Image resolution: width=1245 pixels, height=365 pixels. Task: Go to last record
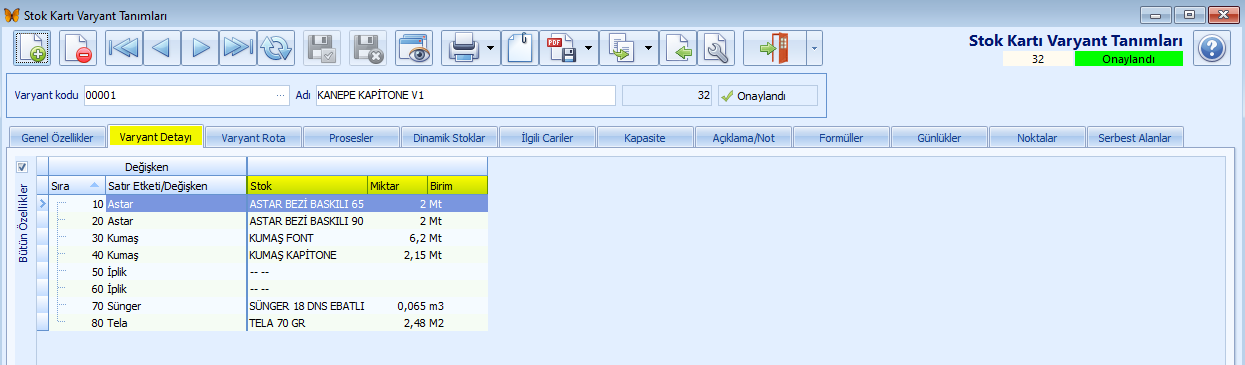point(237,48)
